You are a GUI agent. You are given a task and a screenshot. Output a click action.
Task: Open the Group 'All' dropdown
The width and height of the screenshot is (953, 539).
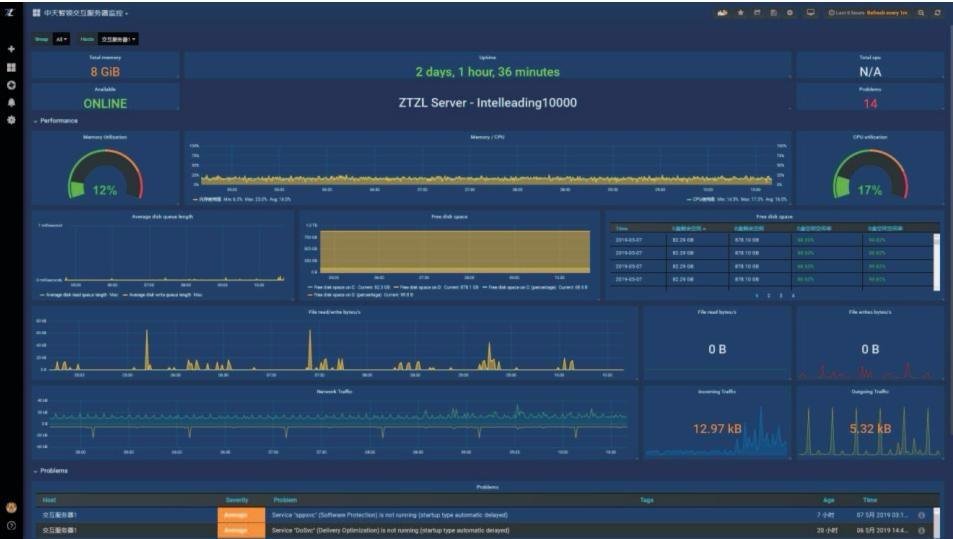tap(62, 39)
